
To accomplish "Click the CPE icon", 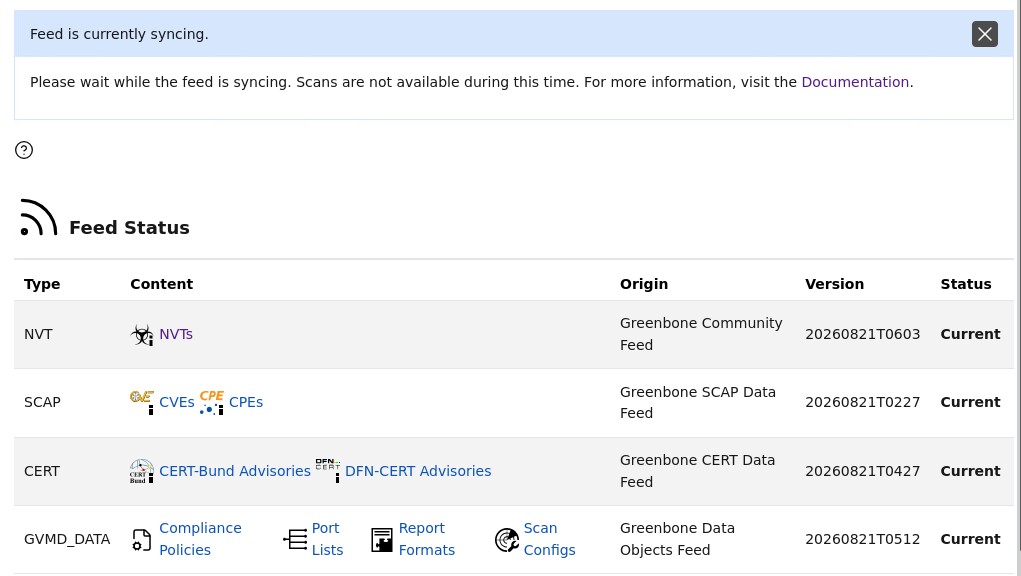I will [212, 402].
